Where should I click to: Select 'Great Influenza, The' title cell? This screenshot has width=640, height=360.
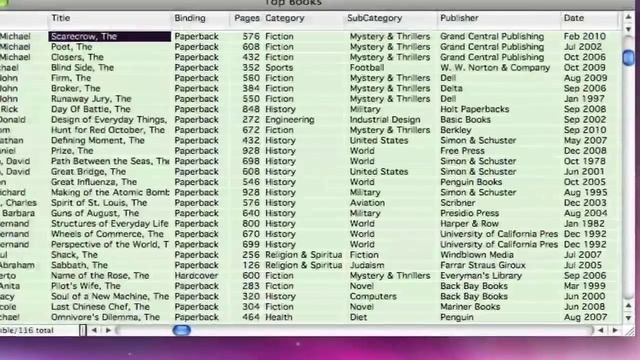pos(109,182)
